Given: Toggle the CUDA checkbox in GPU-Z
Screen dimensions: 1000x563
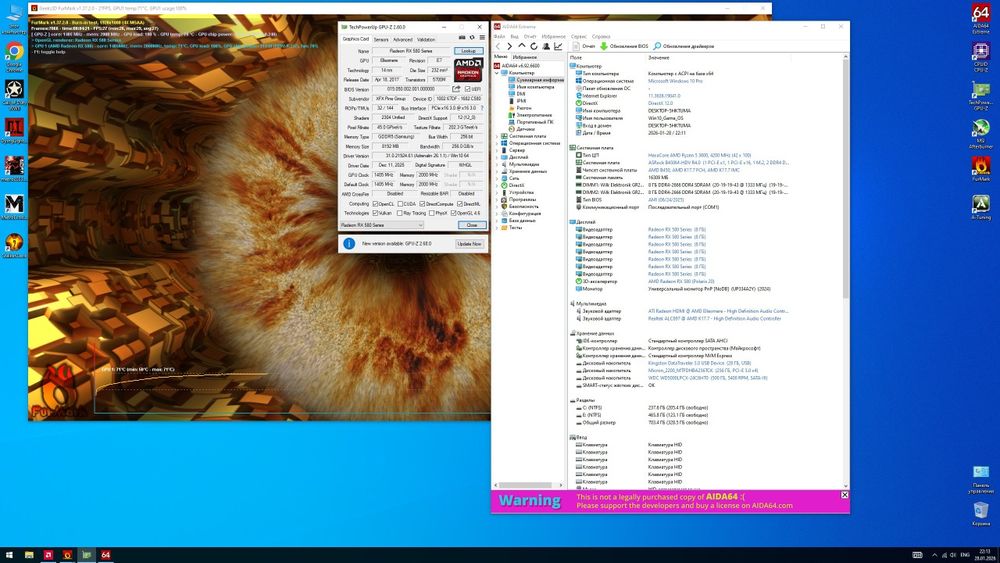Looking at the screenshot, I should 400,204.
